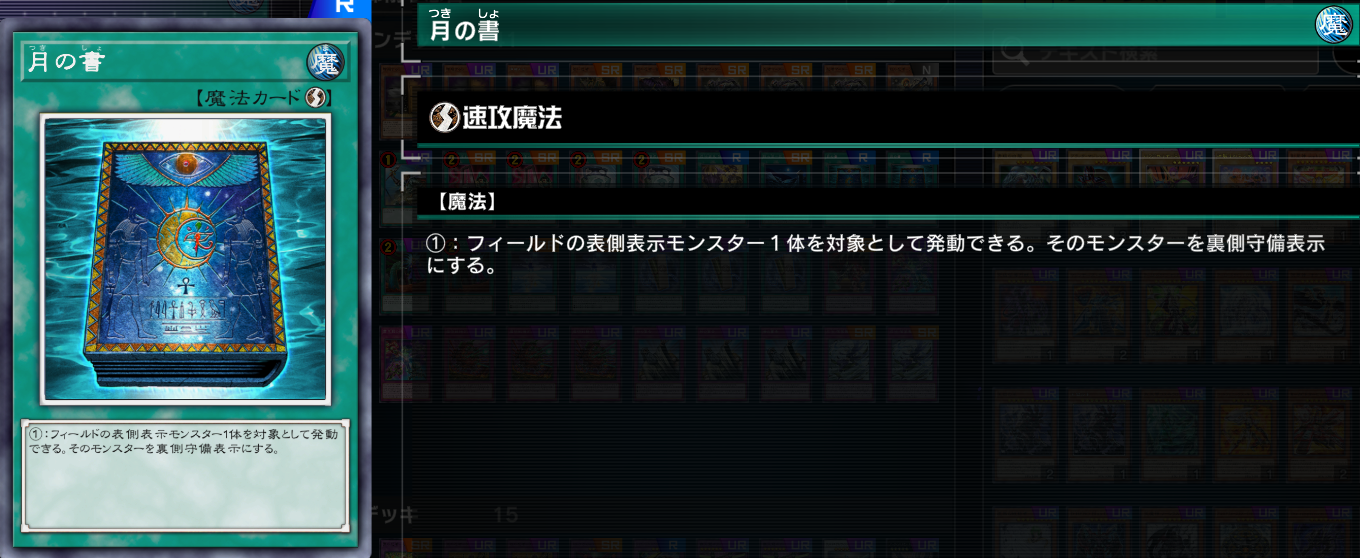This screenshot has width=1360, height=558.
Task: Open the Book of Moon card artwork
Action: click(x=184, y=259)
